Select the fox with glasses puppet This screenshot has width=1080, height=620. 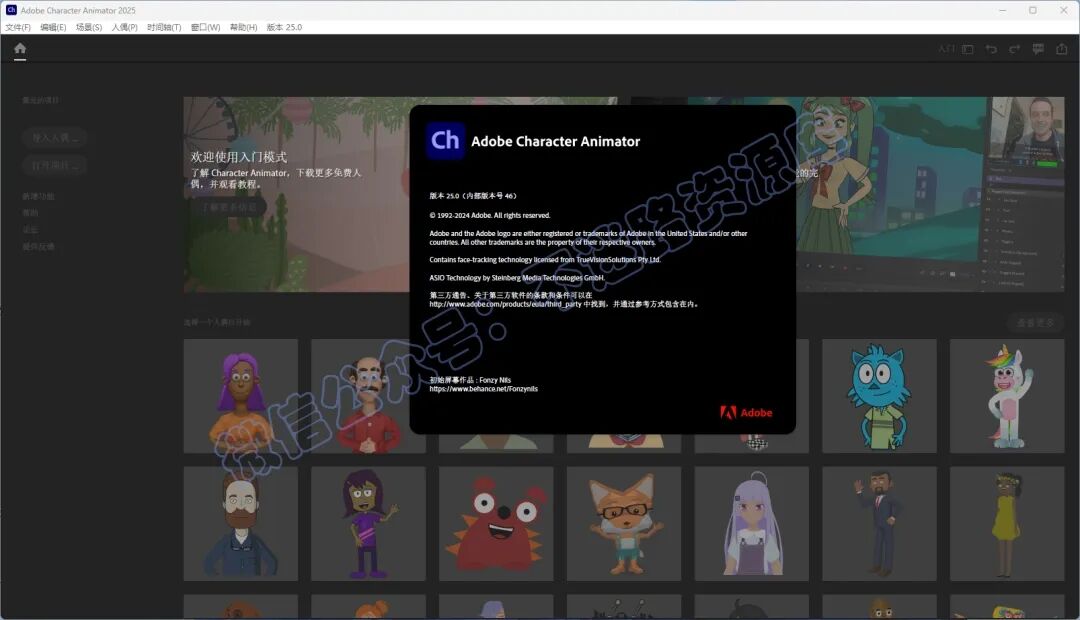click(624, 524)
